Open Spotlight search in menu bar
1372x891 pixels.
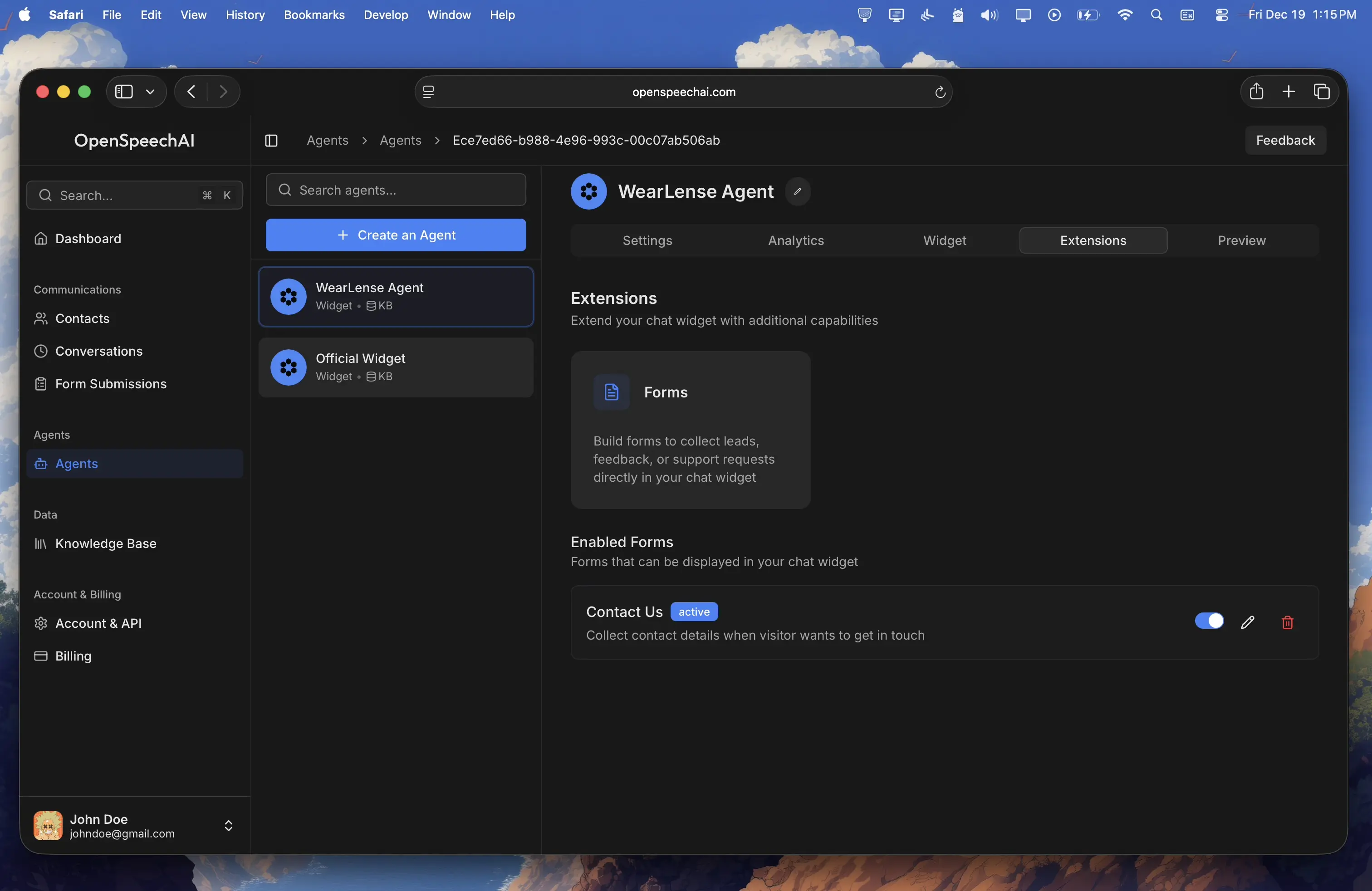point(1156,15)
